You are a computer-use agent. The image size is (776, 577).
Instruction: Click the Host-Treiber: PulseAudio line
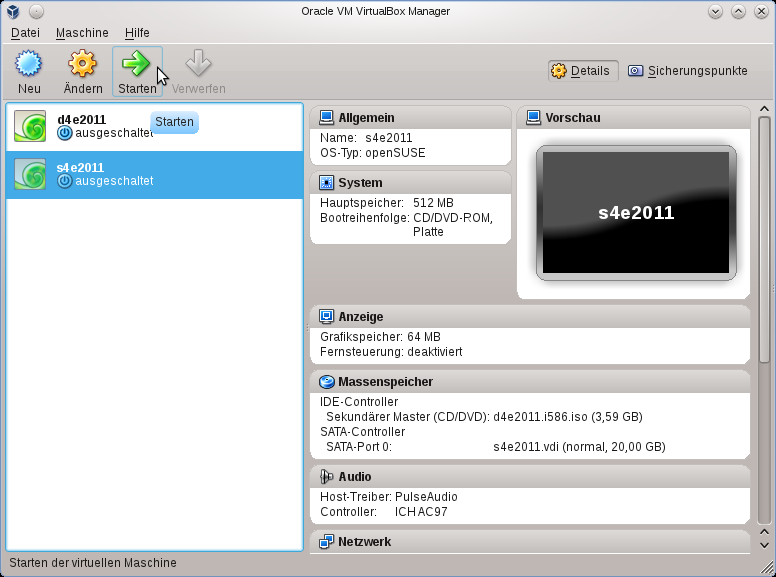coord(388,497)
